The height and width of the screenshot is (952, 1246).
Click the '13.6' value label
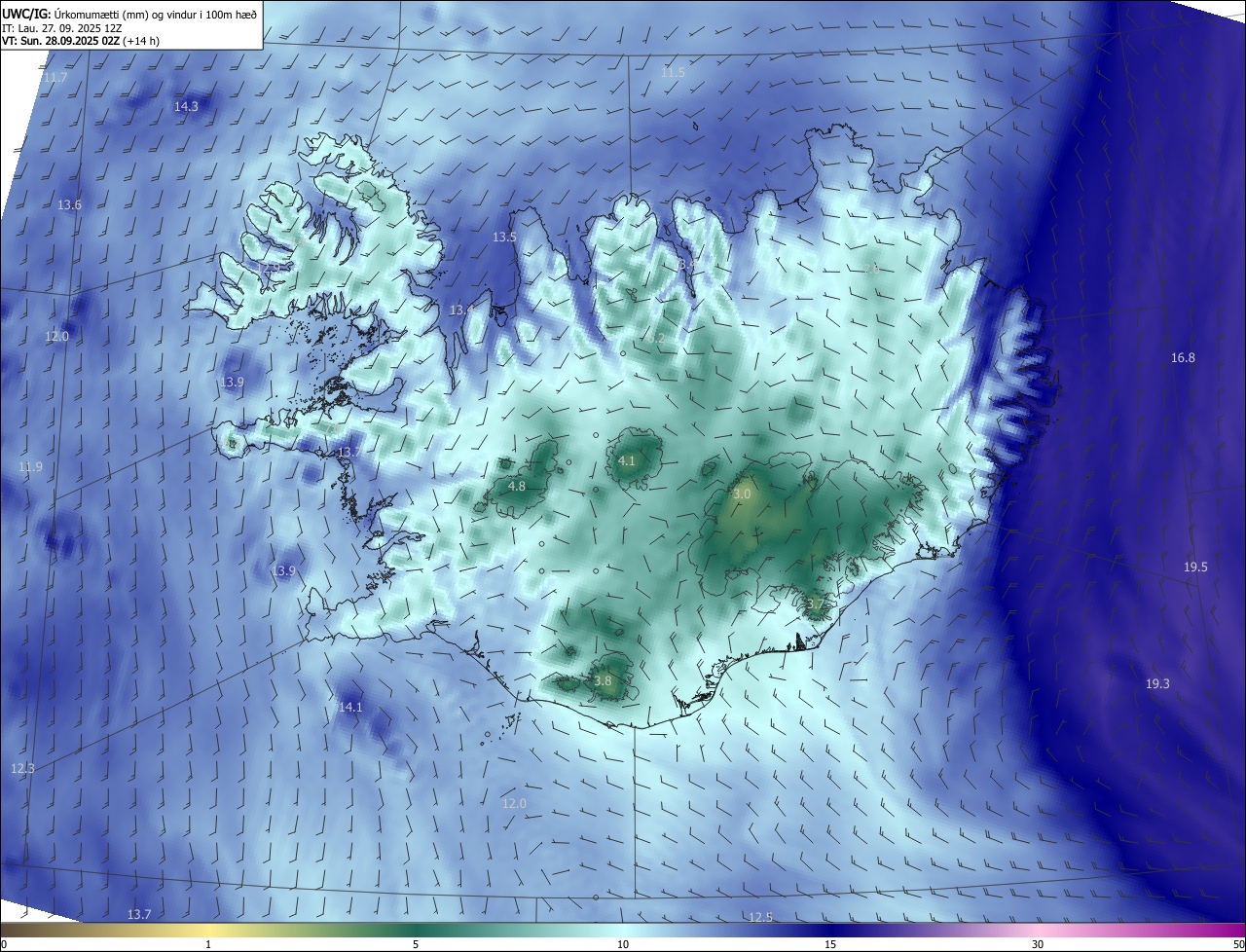69,204
